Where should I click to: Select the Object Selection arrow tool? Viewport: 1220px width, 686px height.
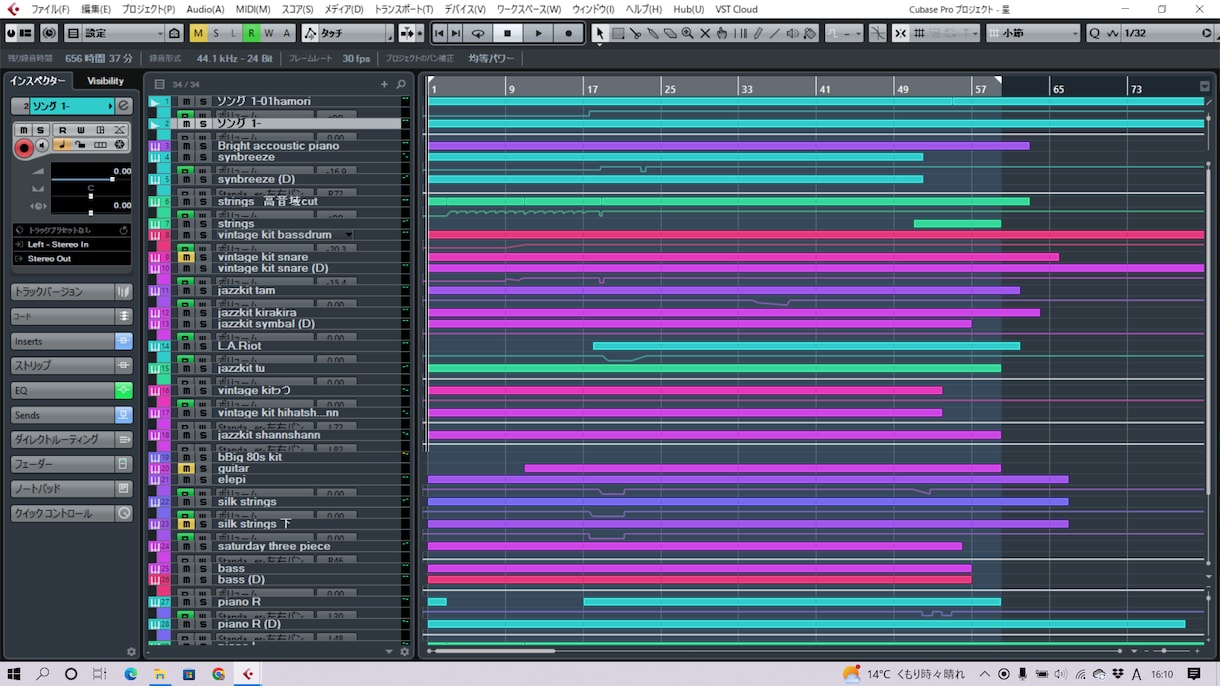[x=600, y=33]
